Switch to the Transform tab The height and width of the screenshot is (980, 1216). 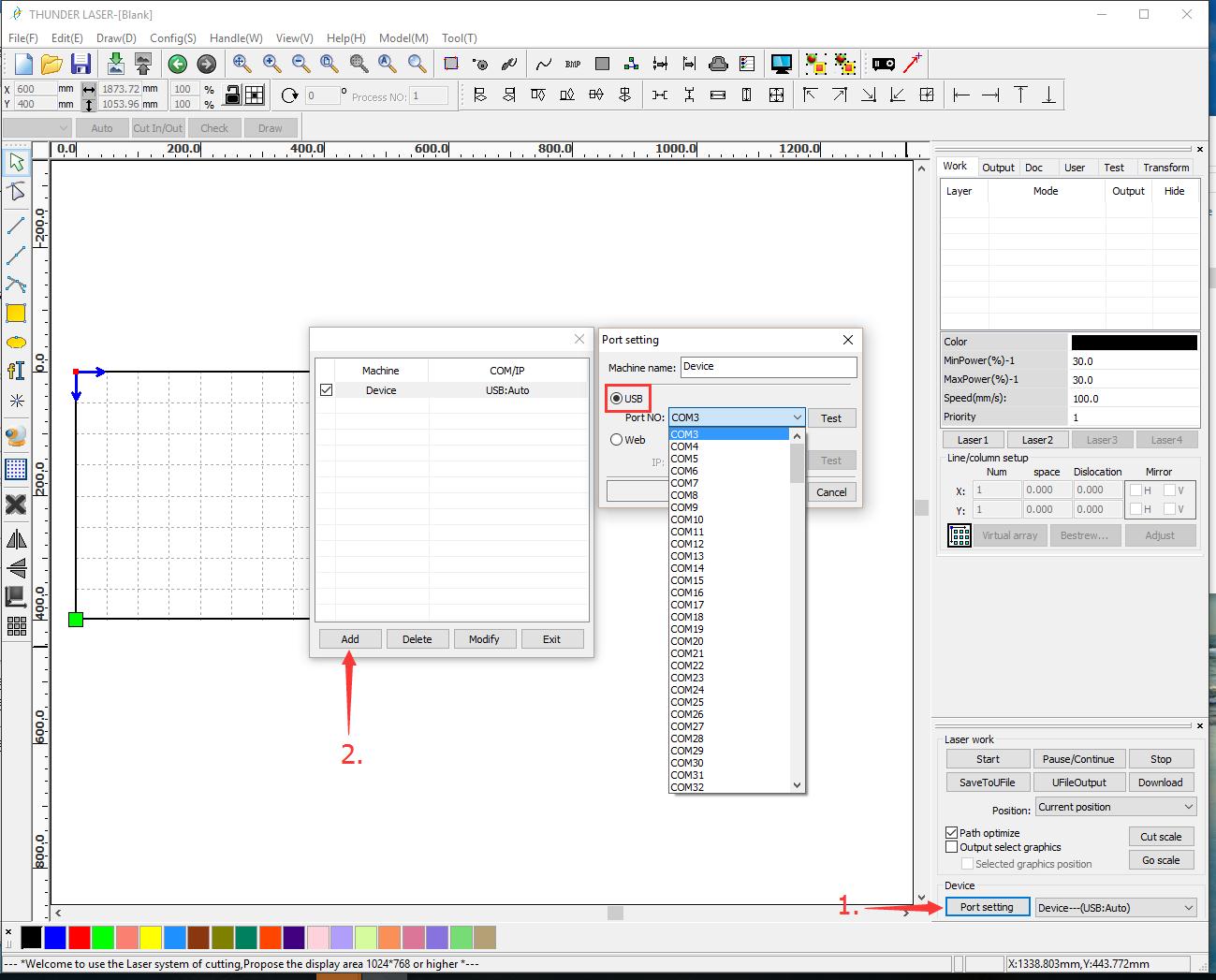pyautogui.click(x=1165, y=168)
